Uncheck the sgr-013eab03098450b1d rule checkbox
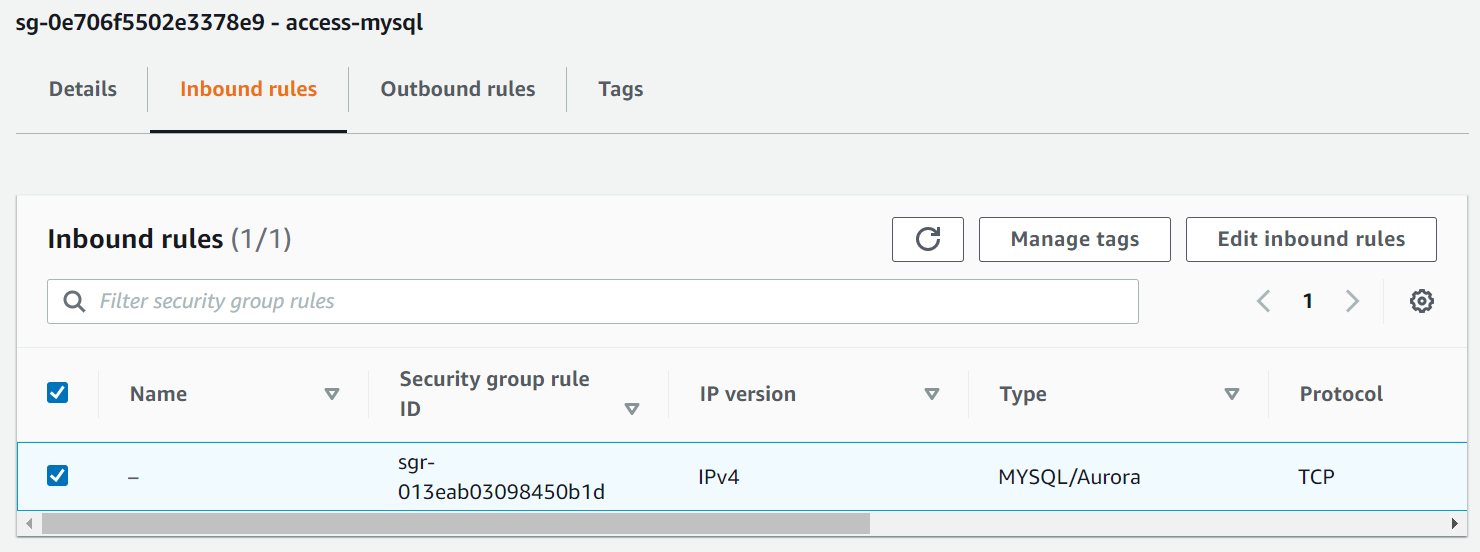1480x552 pixels. [58, 475]
